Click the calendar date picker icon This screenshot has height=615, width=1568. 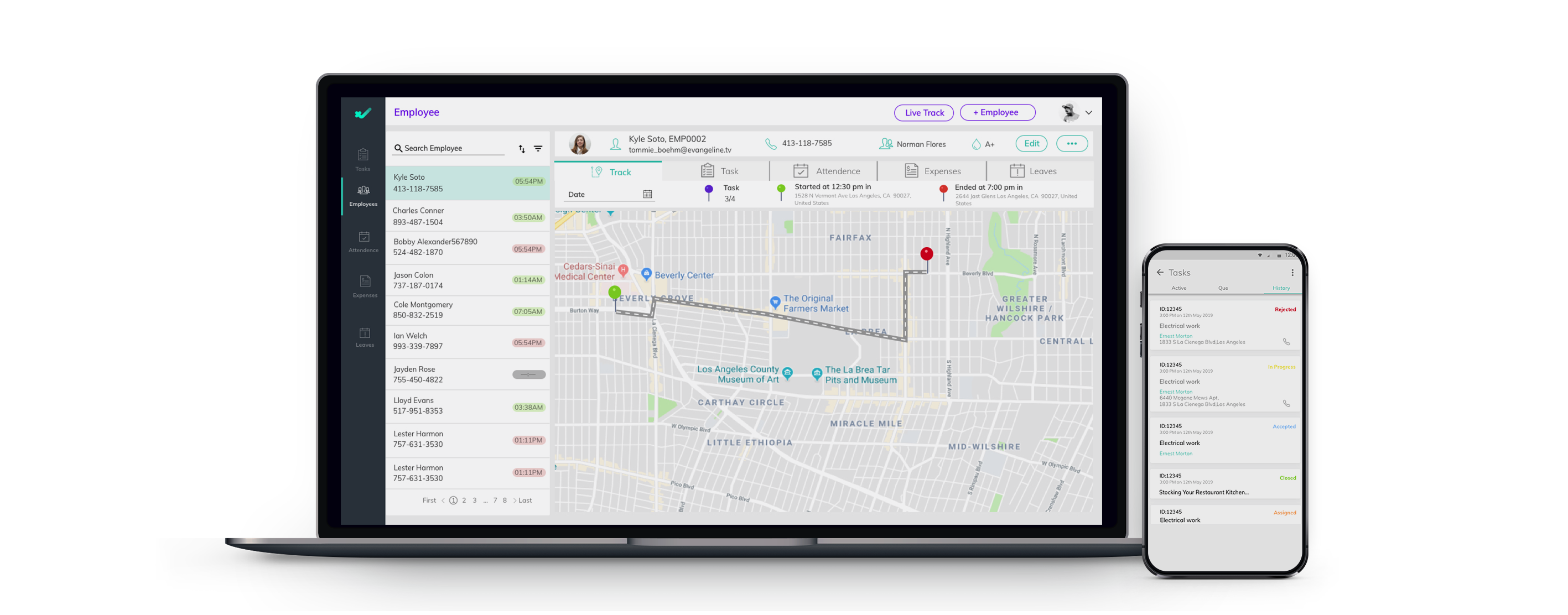[647, 193]
